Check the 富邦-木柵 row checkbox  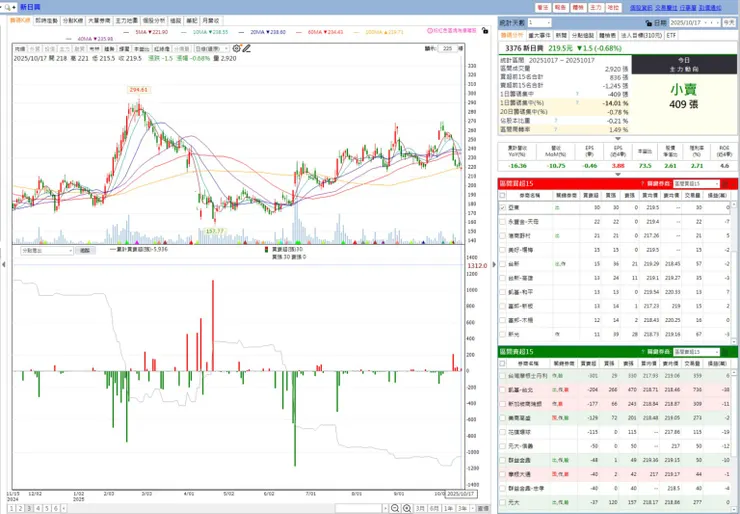[503, 320]
